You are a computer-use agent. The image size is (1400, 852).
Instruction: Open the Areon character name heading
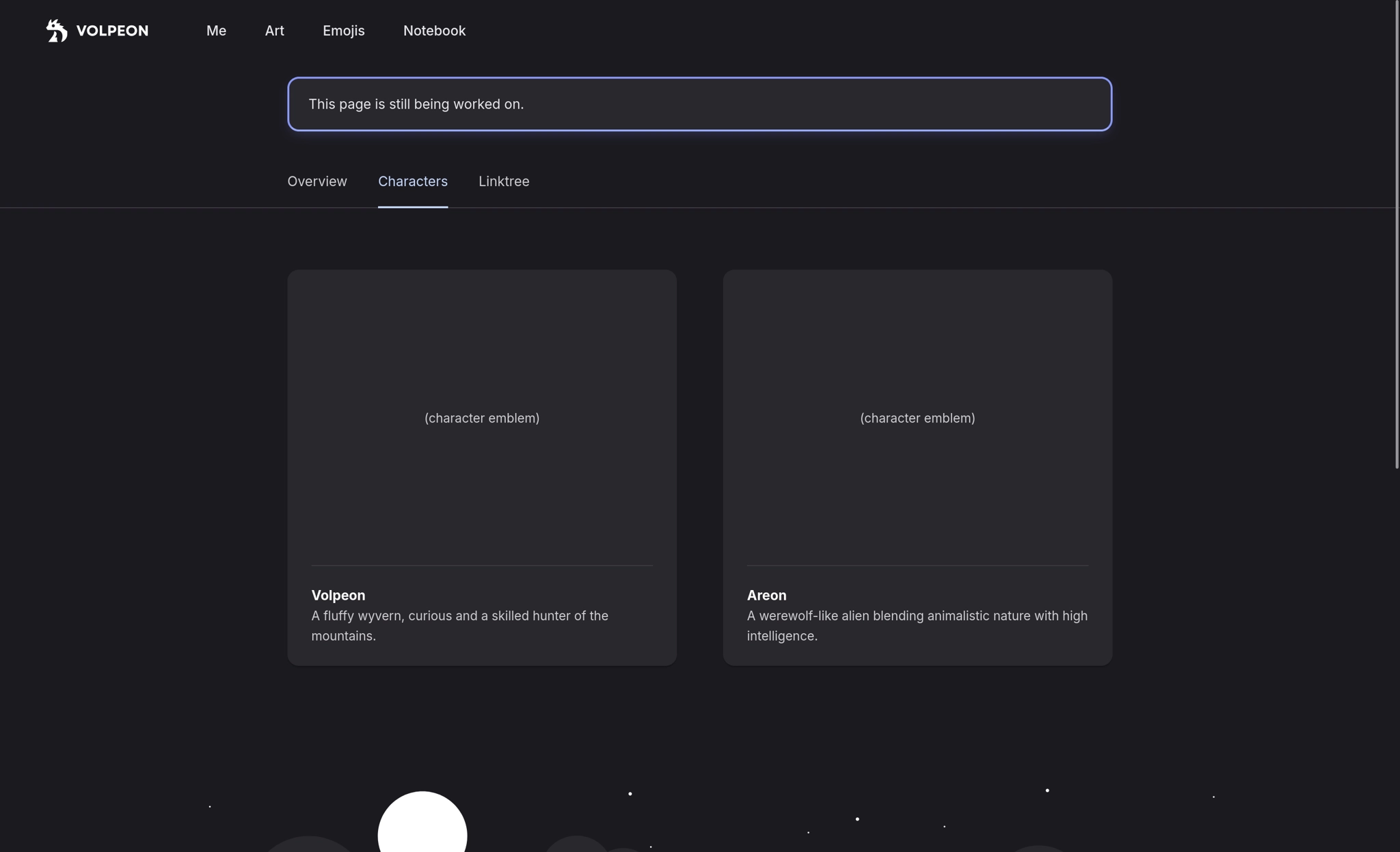pos(766,595)
